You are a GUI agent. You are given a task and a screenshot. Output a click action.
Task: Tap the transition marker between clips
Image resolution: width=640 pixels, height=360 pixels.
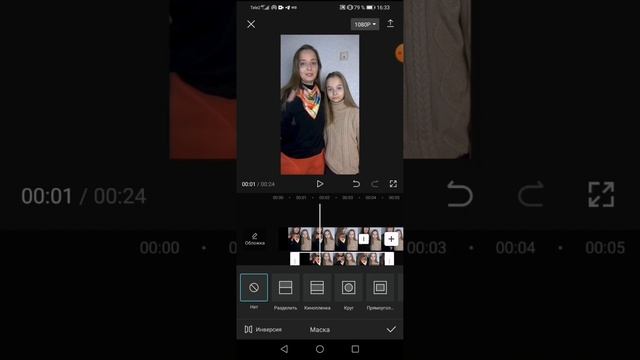pos(364,239)
